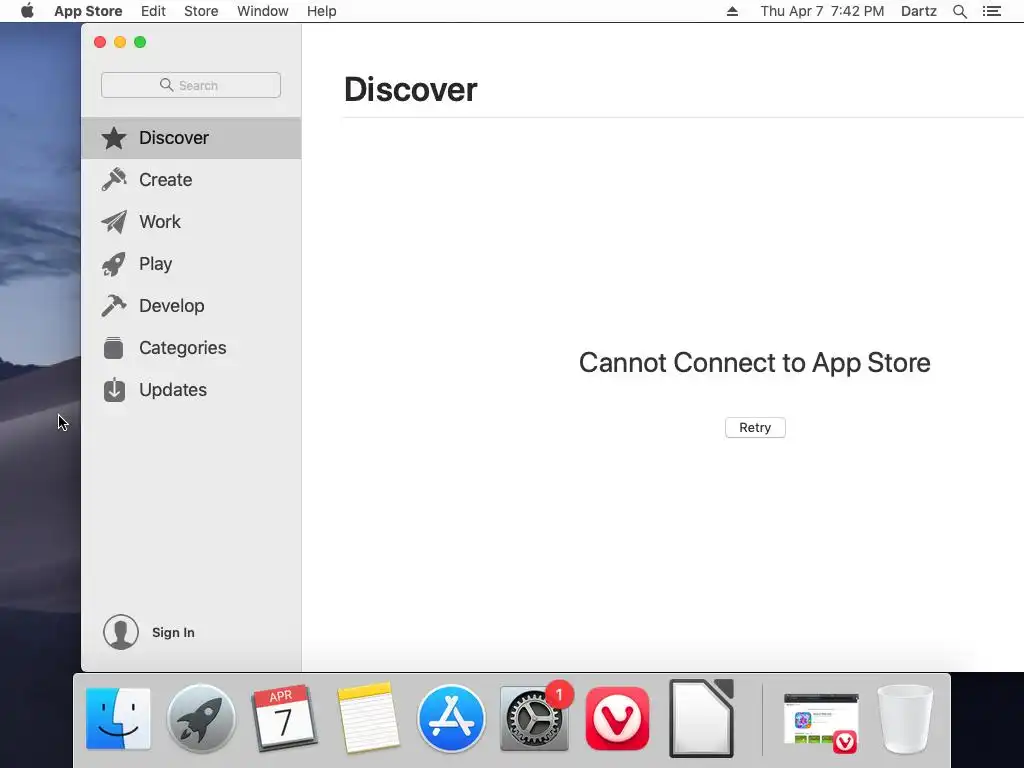Select the Categories label in sidebar
This screenshot has width=1024, height=768.
183,347
